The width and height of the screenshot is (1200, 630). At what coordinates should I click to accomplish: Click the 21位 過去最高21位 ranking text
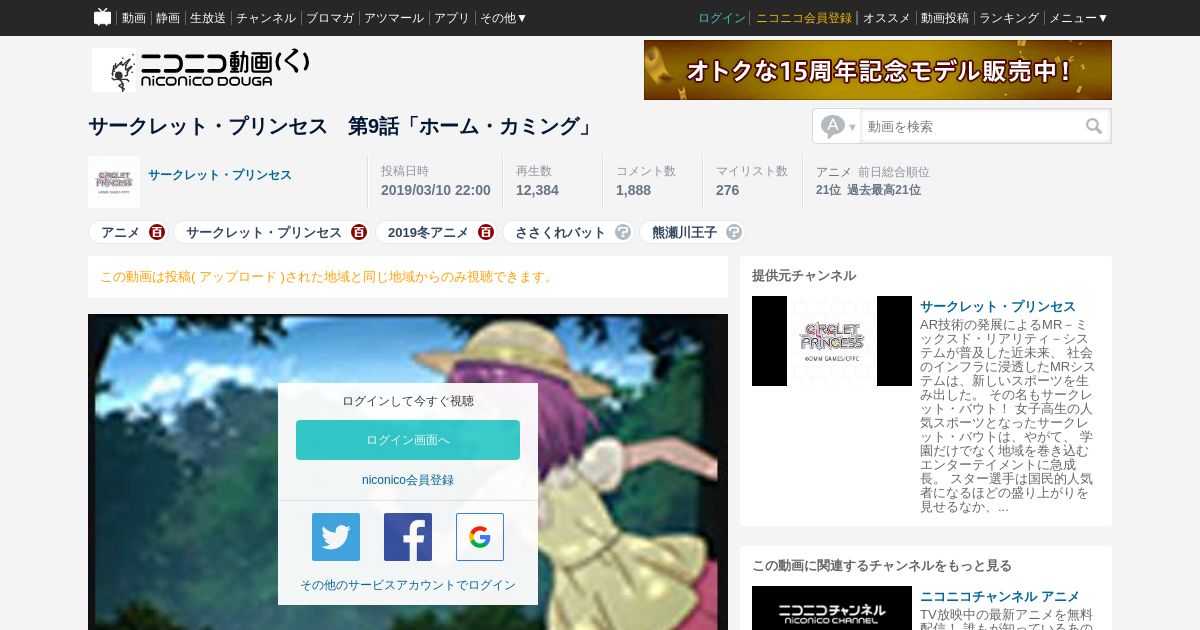click(868, 190)
